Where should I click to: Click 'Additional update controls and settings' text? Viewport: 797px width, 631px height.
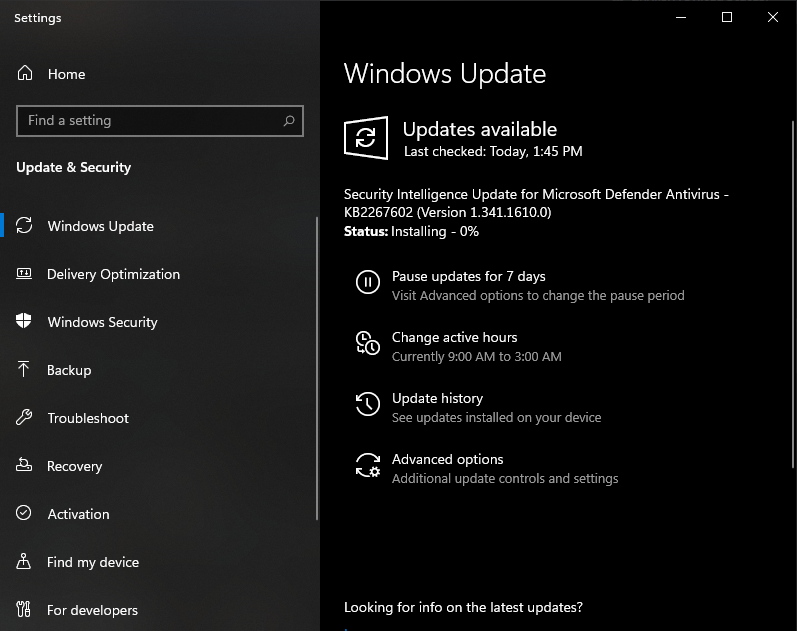505,478
